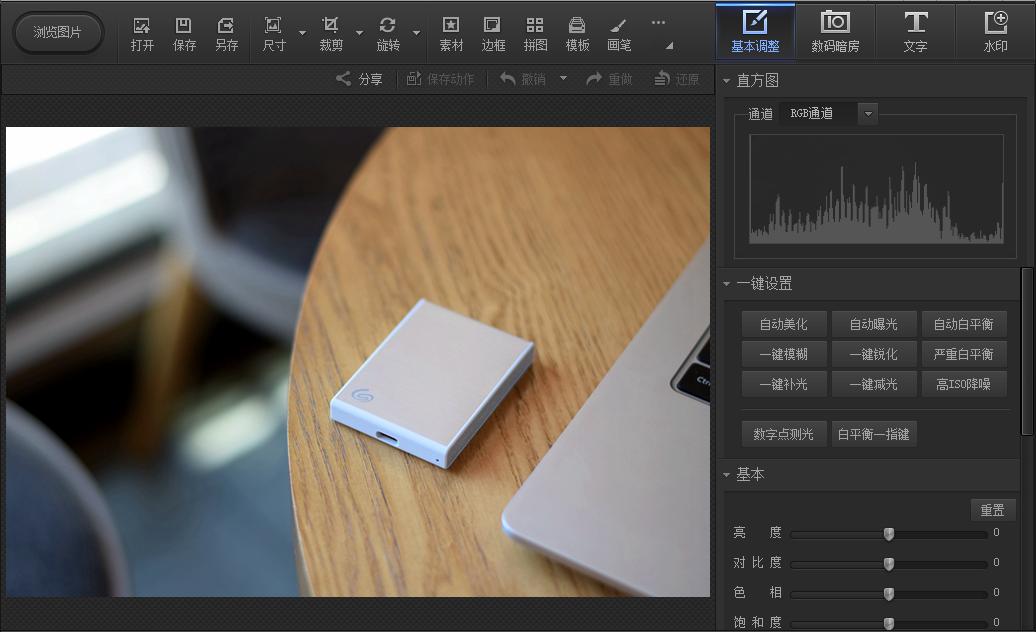Click the Reset (重置) button
1036x632 pixels.
pos(992,510)
